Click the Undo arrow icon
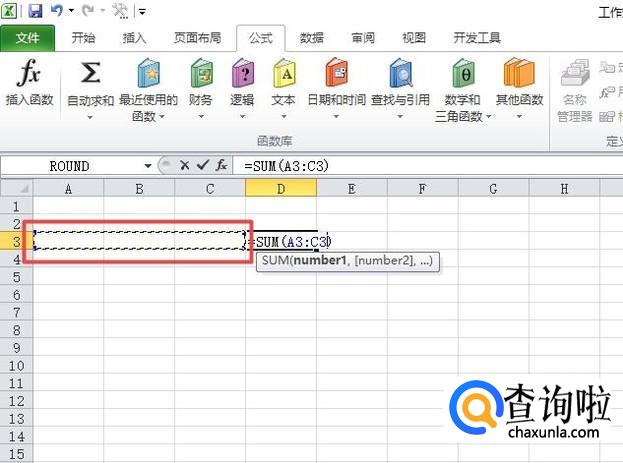Screen dimensions: 623x463 tap(57, 10)
